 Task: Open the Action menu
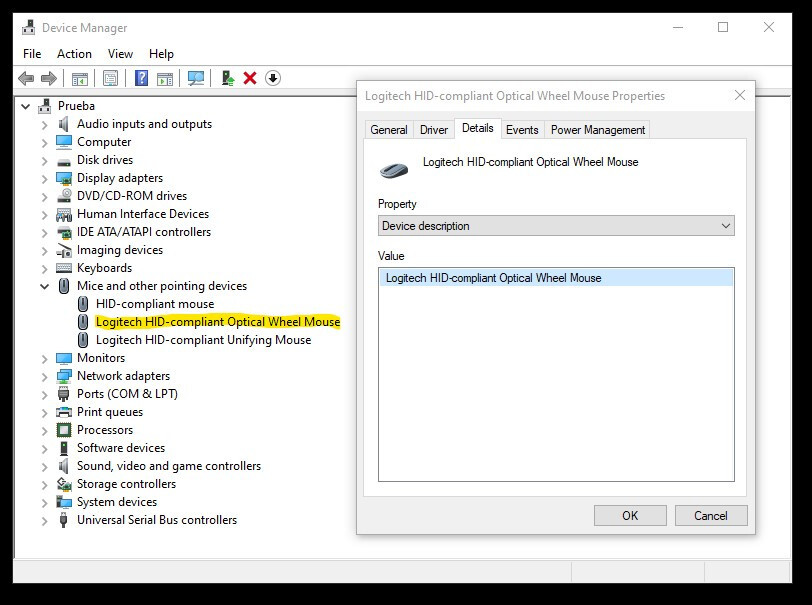coord(74,54)
